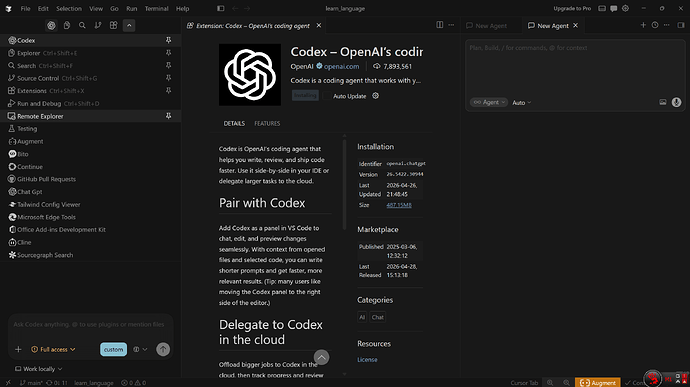The width and height of the screenshot is (690, 387).
Task: Click the openai.com publisher link
Action: pyautogui.click(x=341, y=66)
